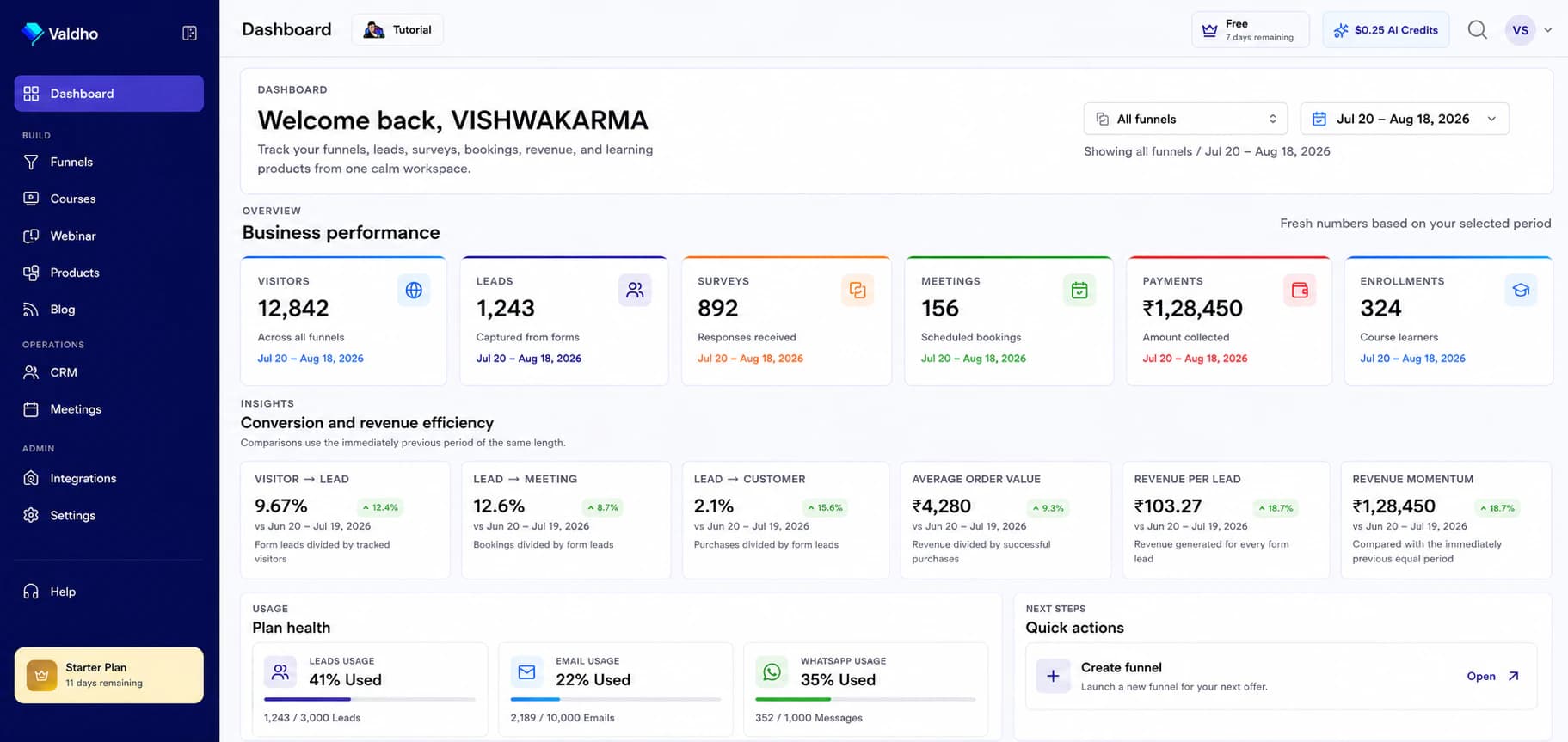Open the Create funnel quick action link
The height and width of the screenshot is (742, 1568).
coord(1492,677)
